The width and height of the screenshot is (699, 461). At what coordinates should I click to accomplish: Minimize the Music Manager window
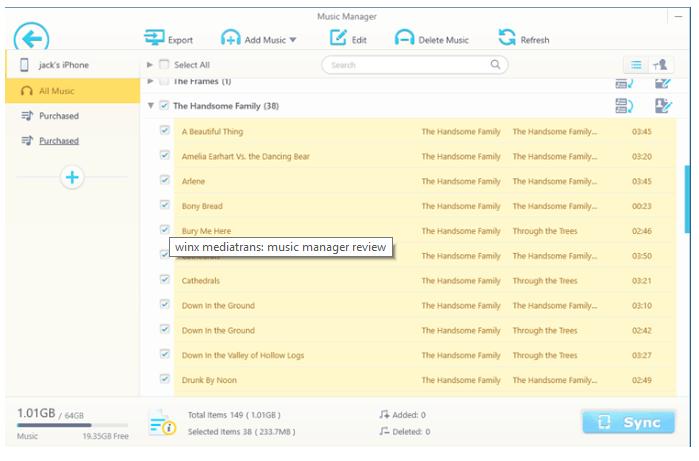(x=678, y=17)
